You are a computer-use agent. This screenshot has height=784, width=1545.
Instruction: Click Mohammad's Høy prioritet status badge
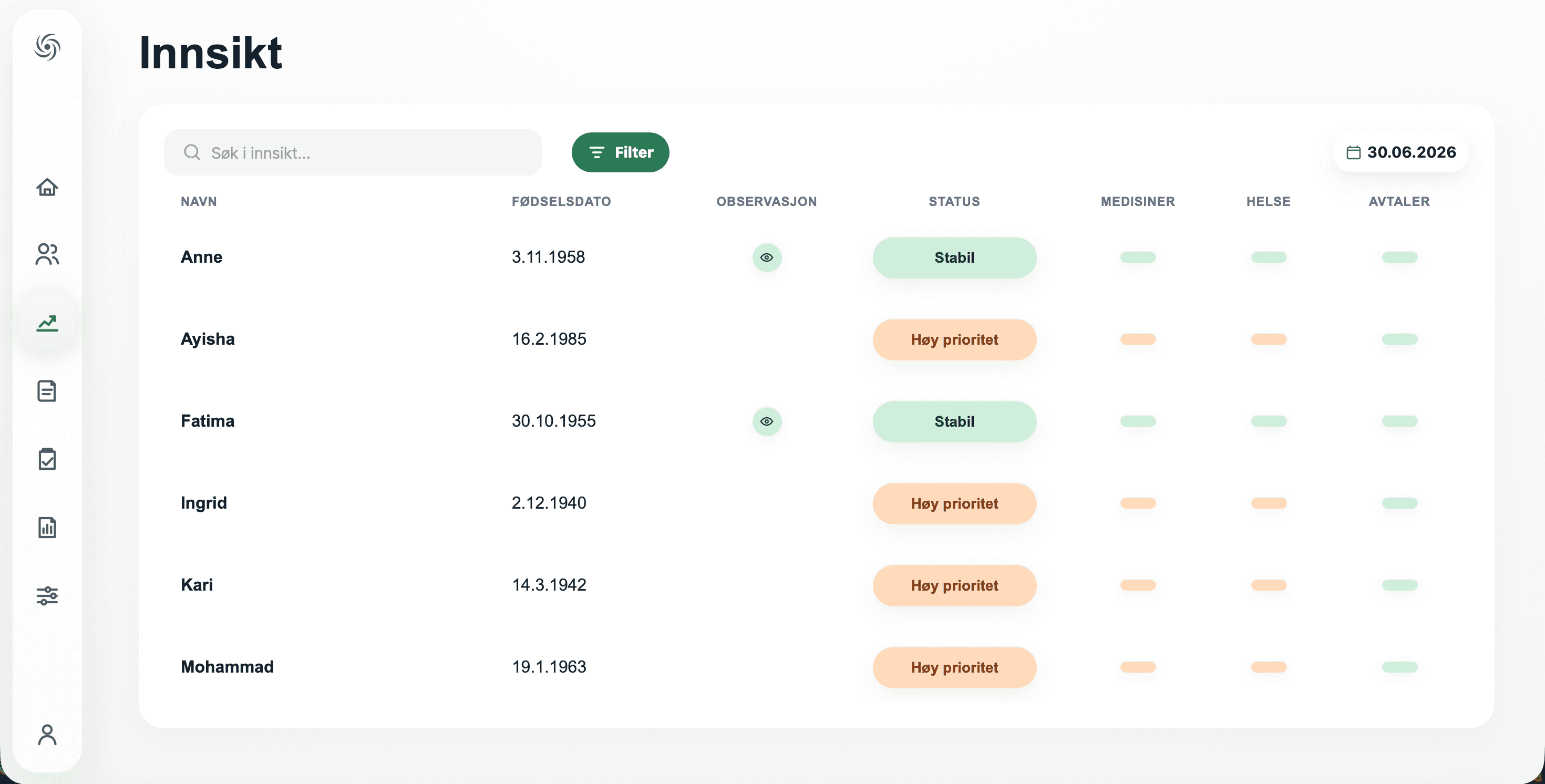pyautogui.click(x=954, y=667)
